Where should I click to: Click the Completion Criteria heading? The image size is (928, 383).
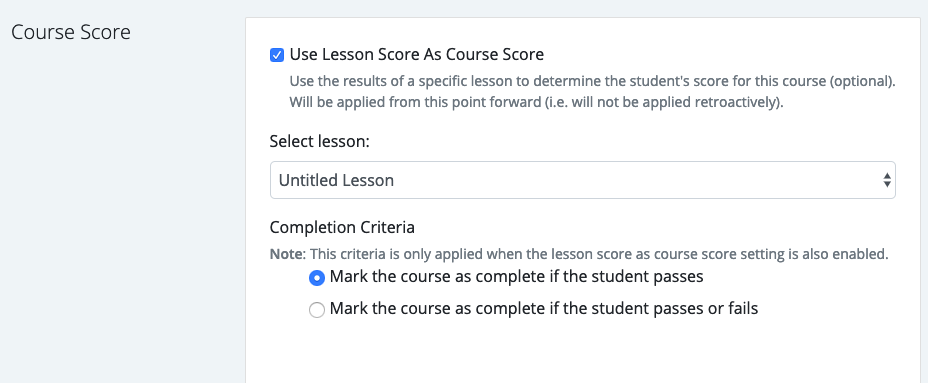(x=342, y=227)
